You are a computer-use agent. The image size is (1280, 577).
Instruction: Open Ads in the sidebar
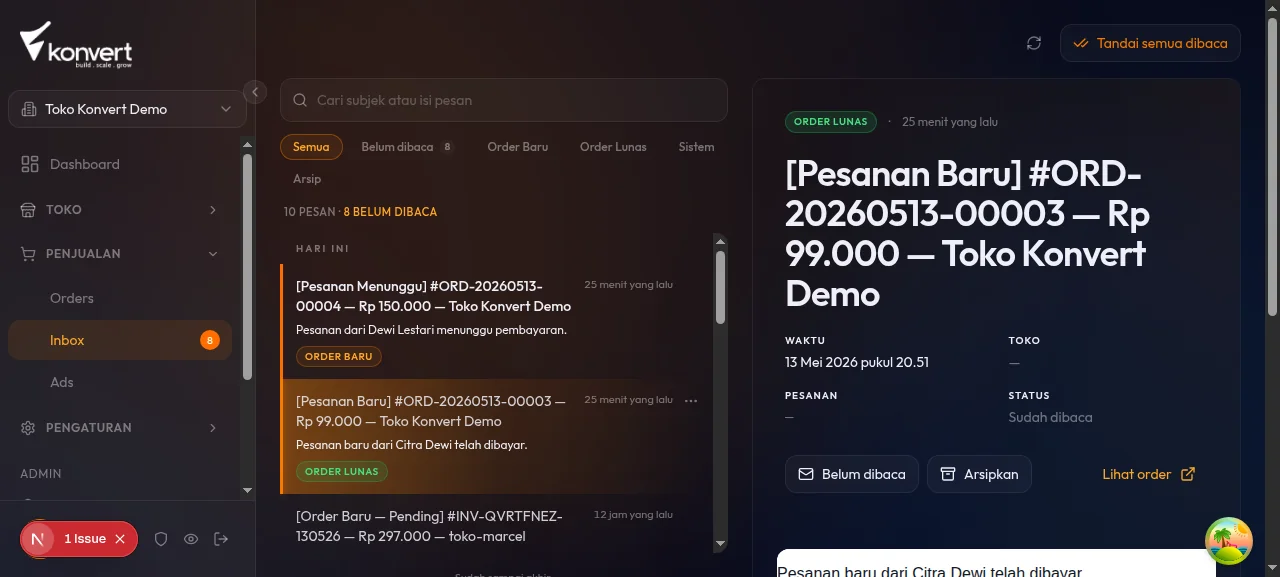(120, 382)
